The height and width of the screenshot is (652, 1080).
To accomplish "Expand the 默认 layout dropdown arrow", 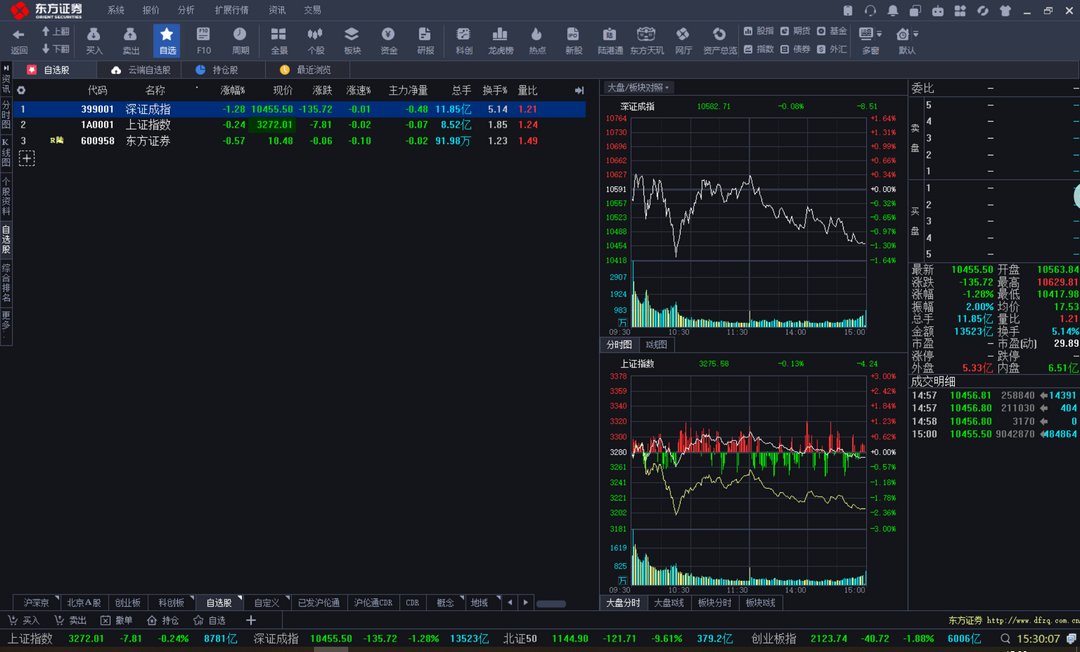I will [x=917, y=34].
